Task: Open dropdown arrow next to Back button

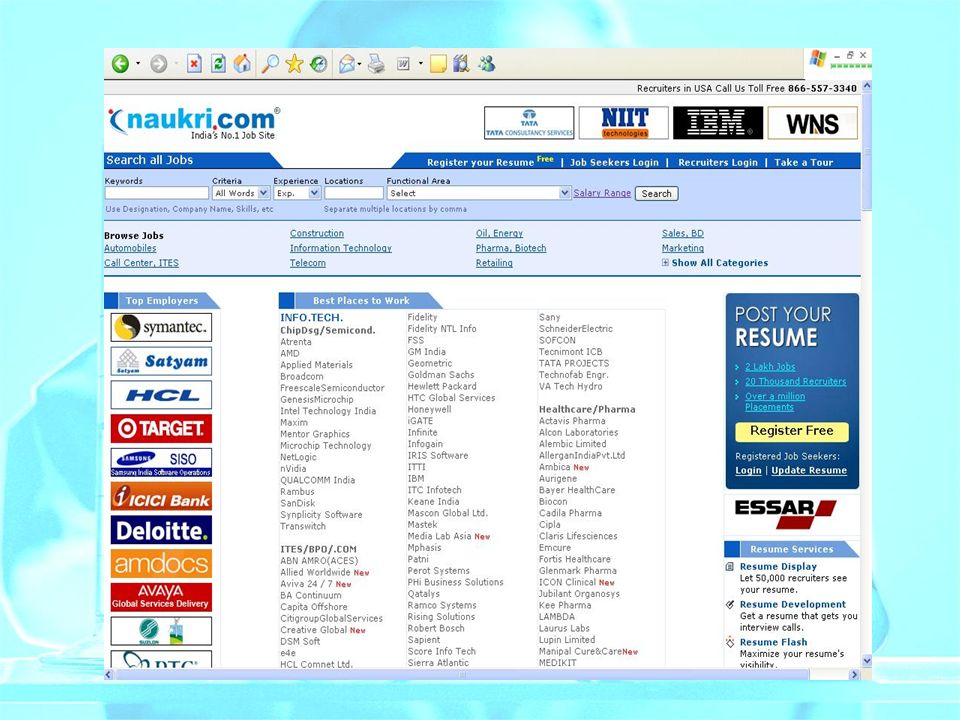Action: tap(138, 64)
